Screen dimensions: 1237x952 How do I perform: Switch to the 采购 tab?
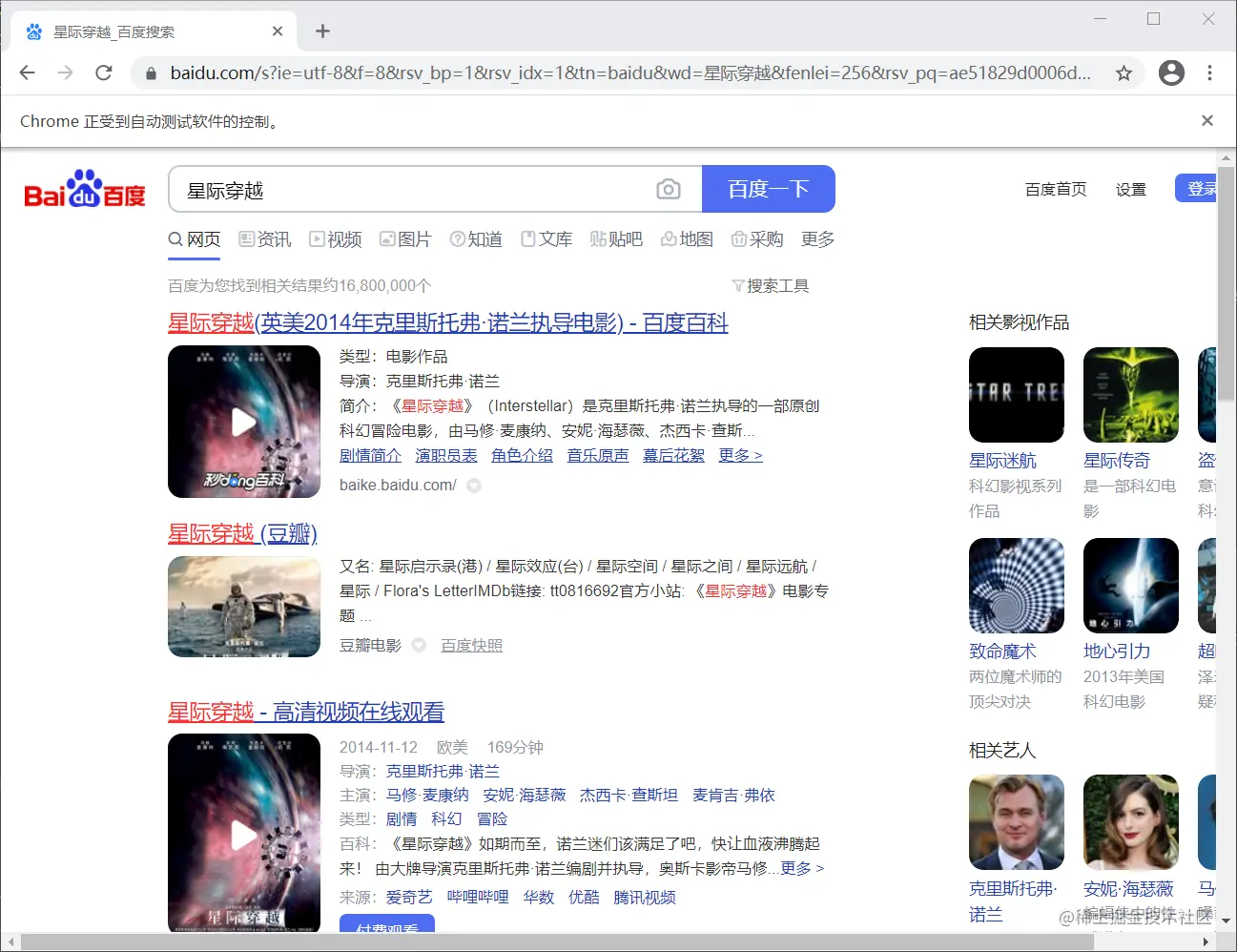click(x=757, y=238)
